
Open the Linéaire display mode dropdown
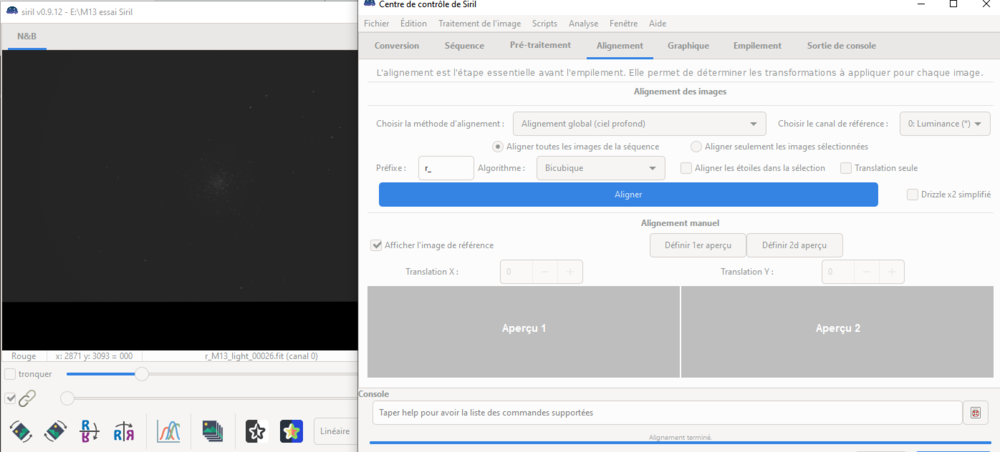[335, 432]
